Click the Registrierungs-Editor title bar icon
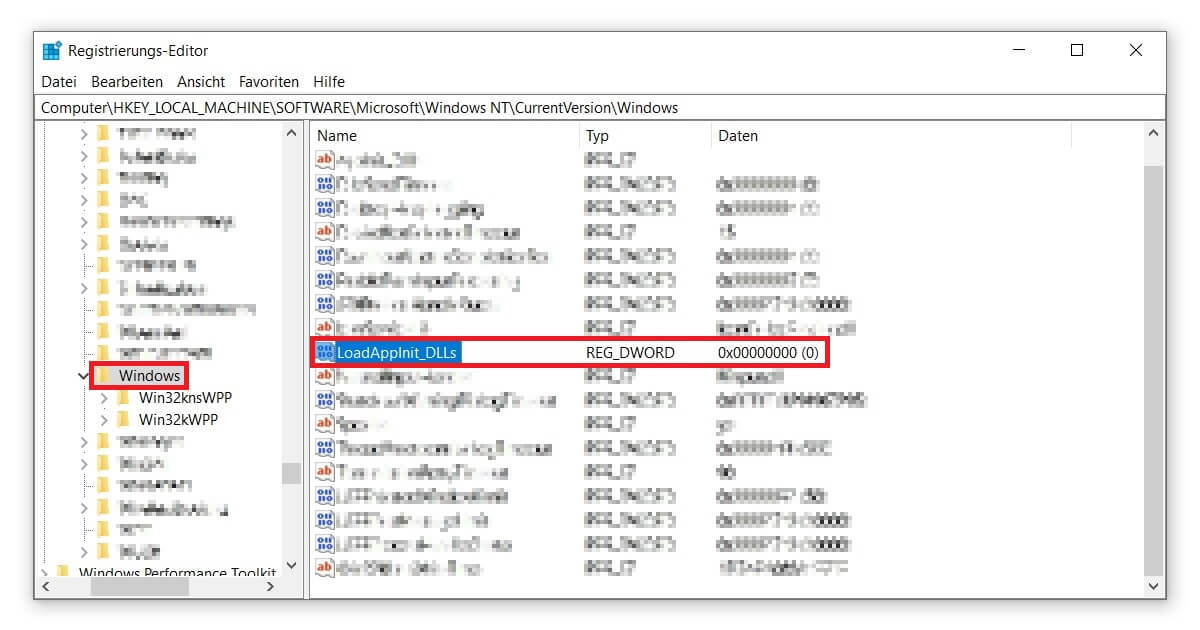Screen dimensions: 1200x630 click(x=52, y=51)
